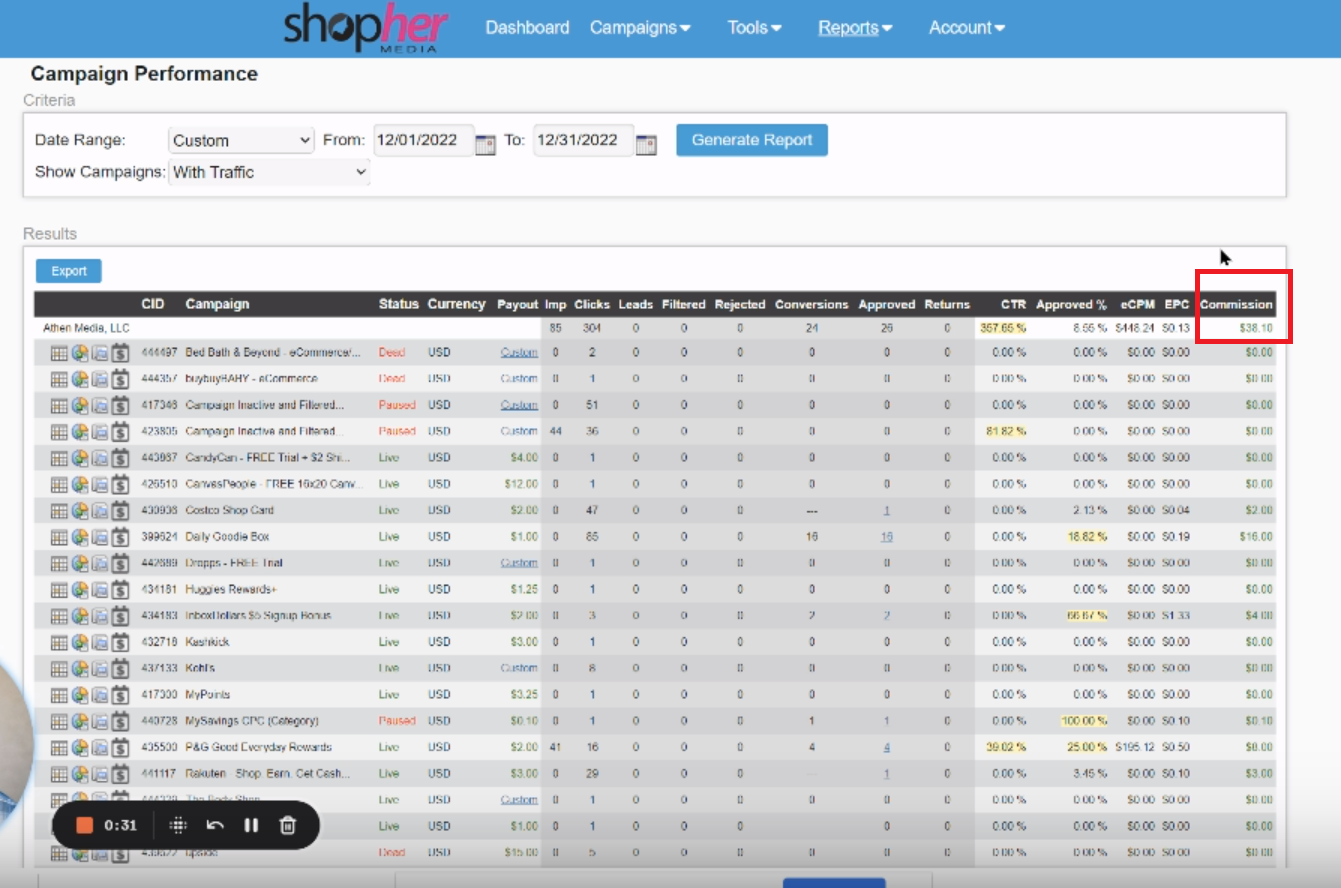
Task: Go to the Dashboard page
Action: pos(527,28)
